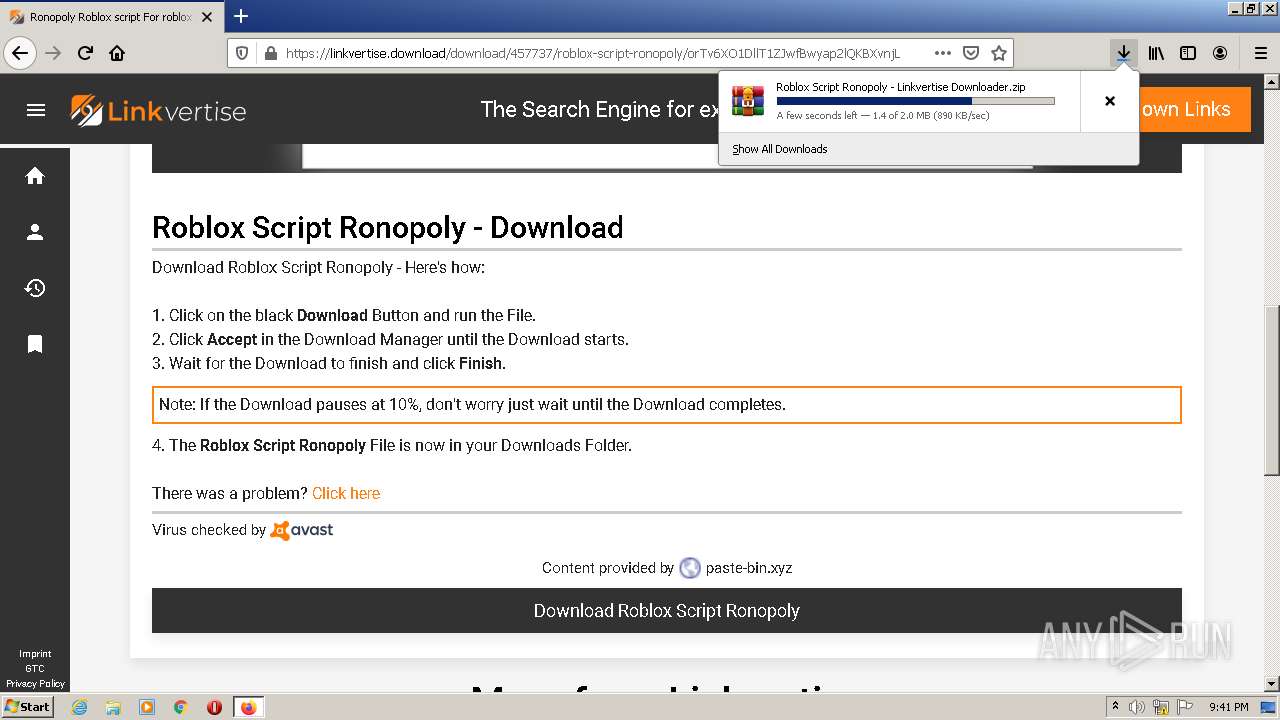The width and height of the screenshot is (1280, 720).
Task: Click paste-bin.xyz globe icon
Action: click(690, 568)
